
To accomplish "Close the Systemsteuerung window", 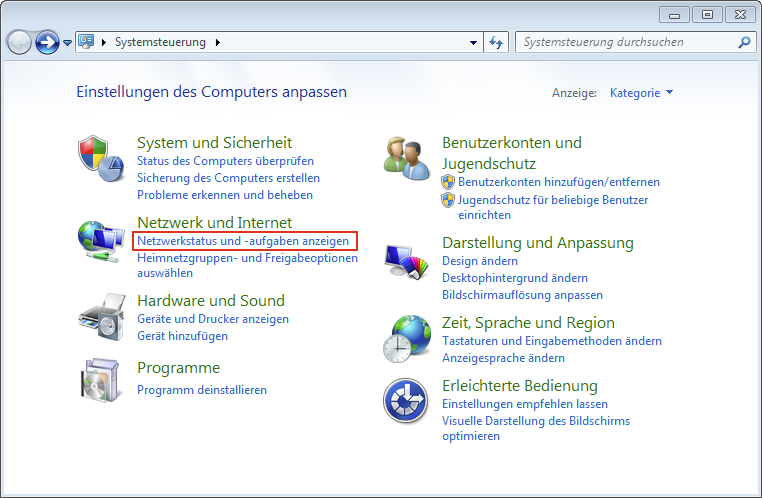I will click(740, 15).
